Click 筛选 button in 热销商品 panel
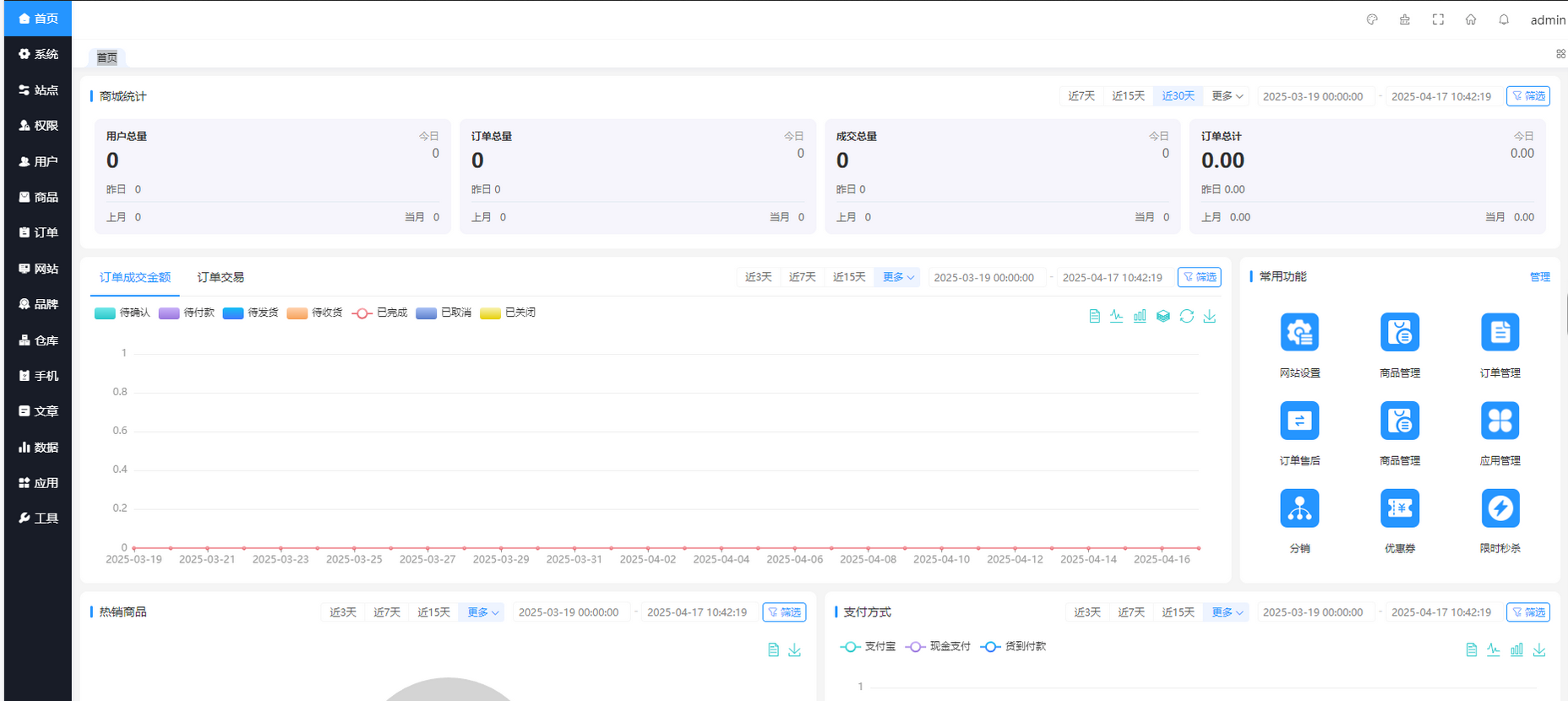The width and height of the screenshot is (1568, 701). point(784,612)
